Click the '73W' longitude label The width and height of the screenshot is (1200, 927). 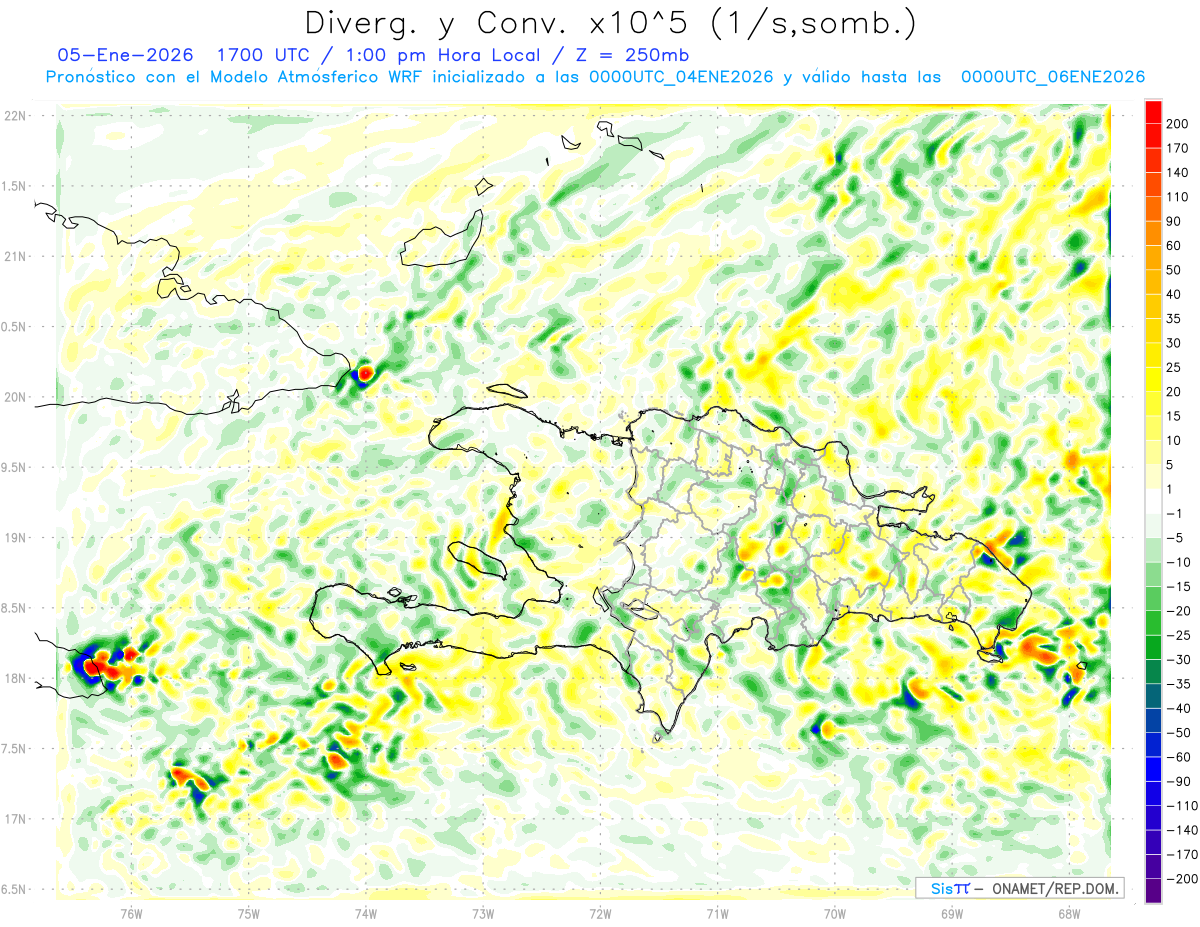click(482, 912)
